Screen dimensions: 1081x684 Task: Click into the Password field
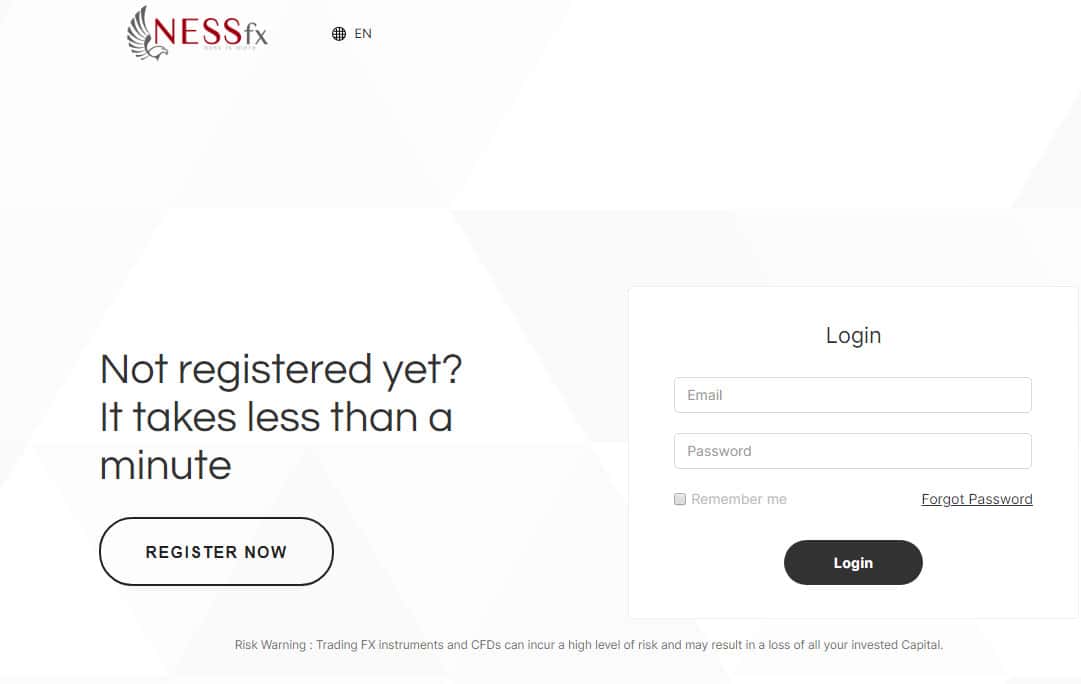point(852,451)
